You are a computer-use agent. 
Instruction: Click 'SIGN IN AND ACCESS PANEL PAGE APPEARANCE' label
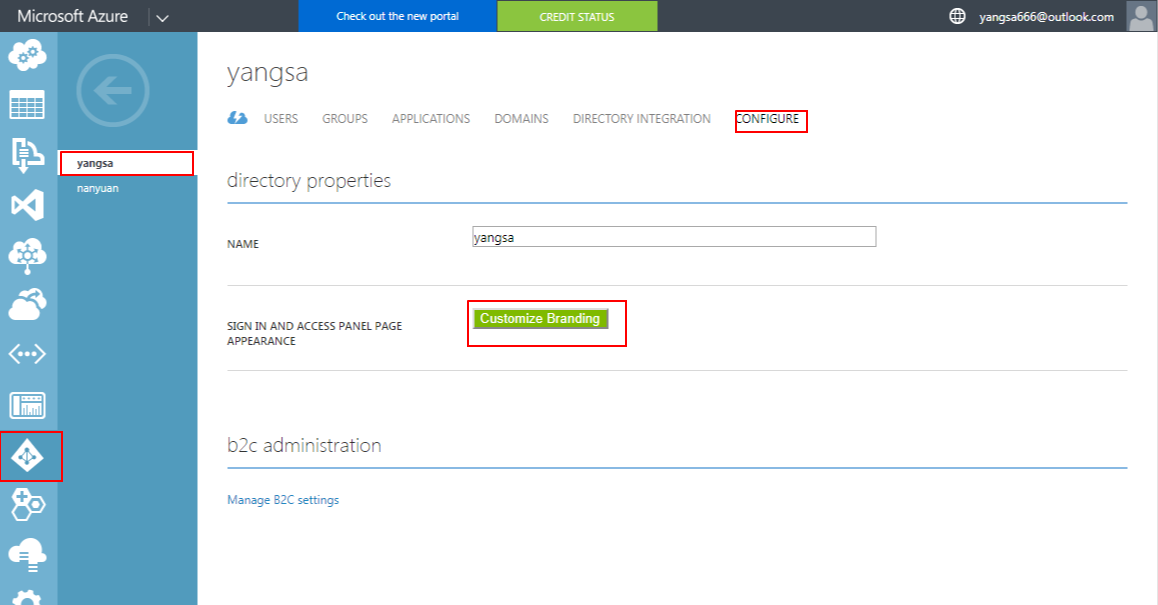click(x=315, y=333)
